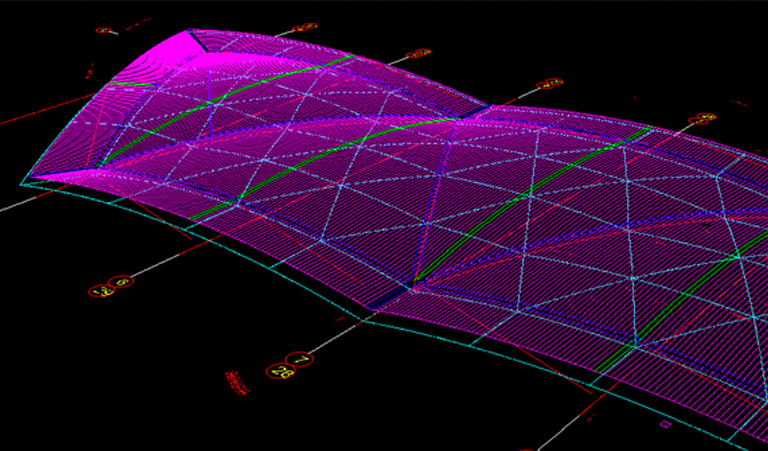Pick the top-left grid bubble above the roof

coord(104,31)
